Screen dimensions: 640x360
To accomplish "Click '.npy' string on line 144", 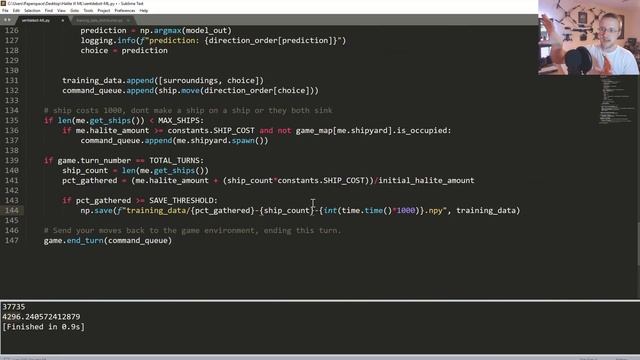I will tap(436, 211).
